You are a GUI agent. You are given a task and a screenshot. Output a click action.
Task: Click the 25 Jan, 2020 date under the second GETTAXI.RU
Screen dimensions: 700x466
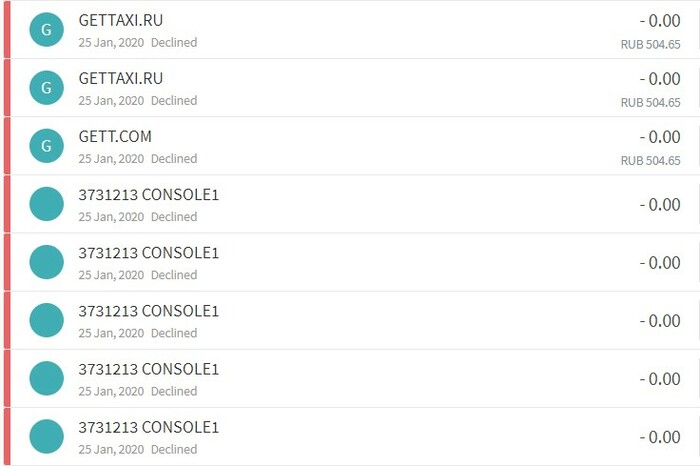[x=111, y=101]
